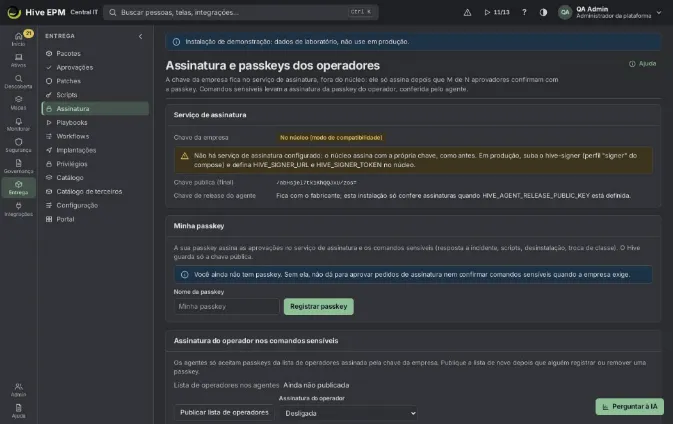The height and width of the screenshot is (424, 673).
Task: Open the alerts warning triangle icon
Action: coord(467,12)
